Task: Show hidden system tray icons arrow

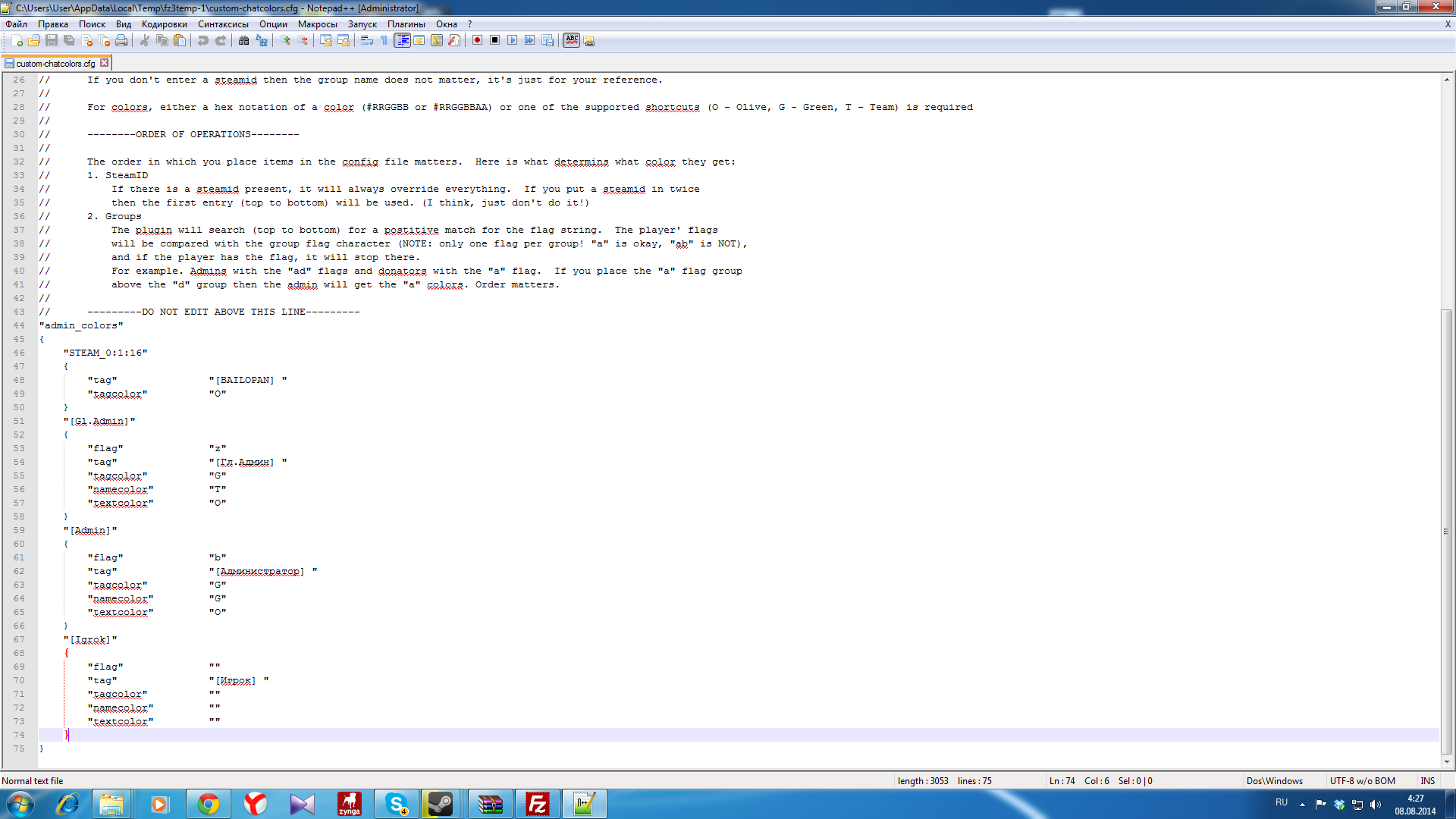Action: coord(1302,805)
